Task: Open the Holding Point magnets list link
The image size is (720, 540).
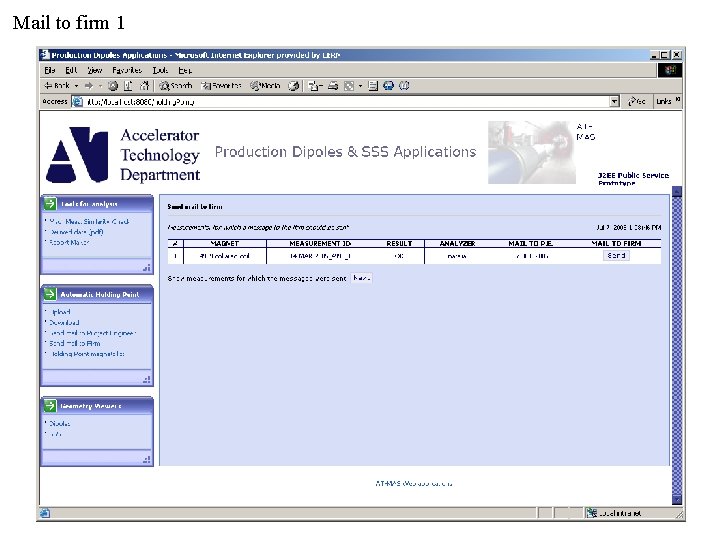Action: point(87,354)
